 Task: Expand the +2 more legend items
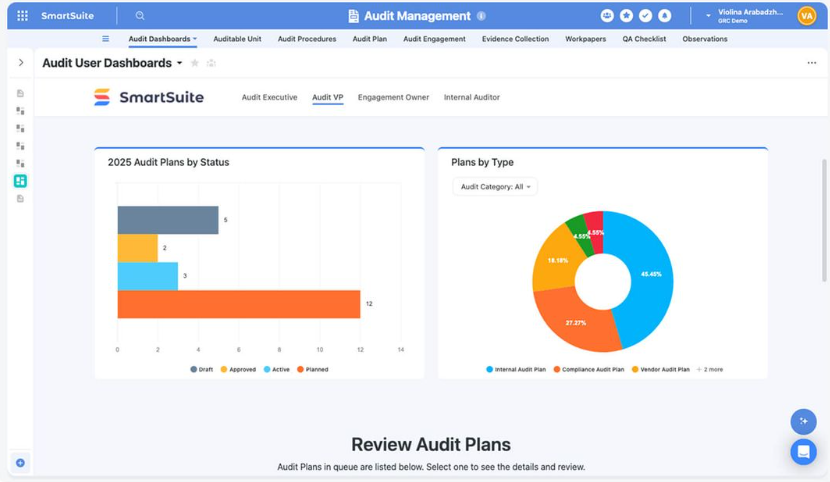click(x=709, y=369)
